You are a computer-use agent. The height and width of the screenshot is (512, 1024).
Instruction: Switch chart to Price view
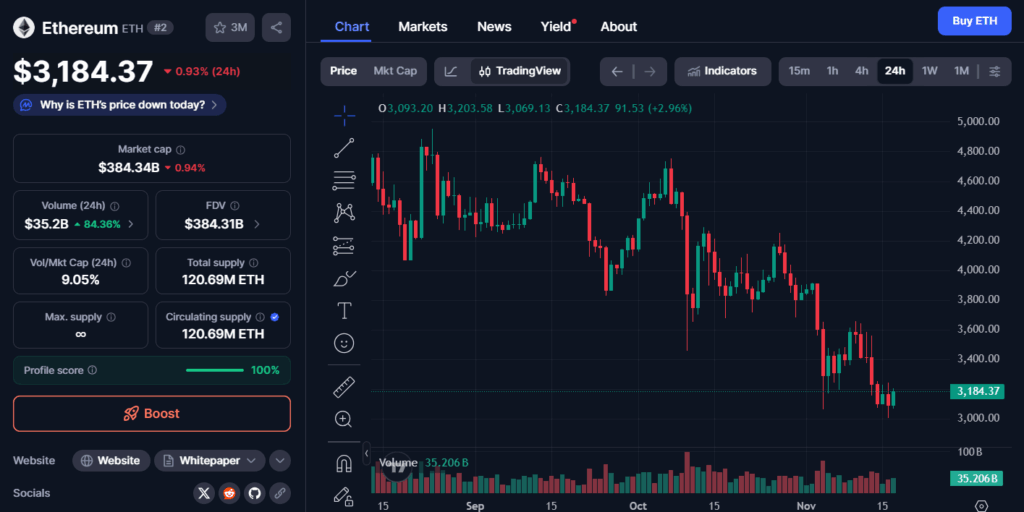pyautogui.click(x=344, y=71)
